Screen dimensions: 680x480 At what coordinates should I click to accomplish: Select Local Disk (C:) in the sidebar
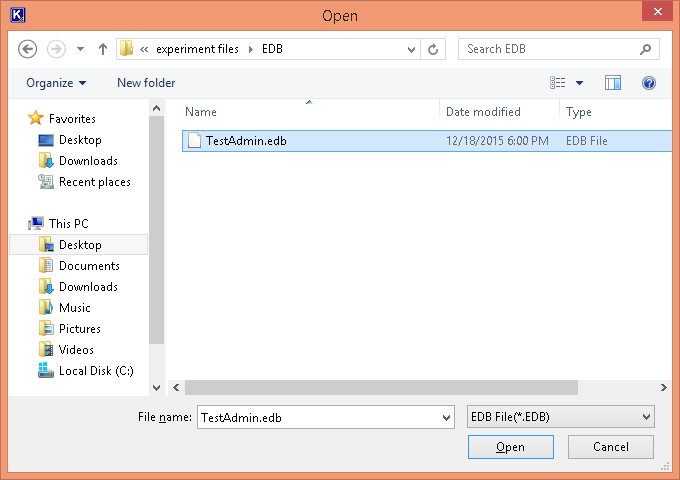point(96,371)
